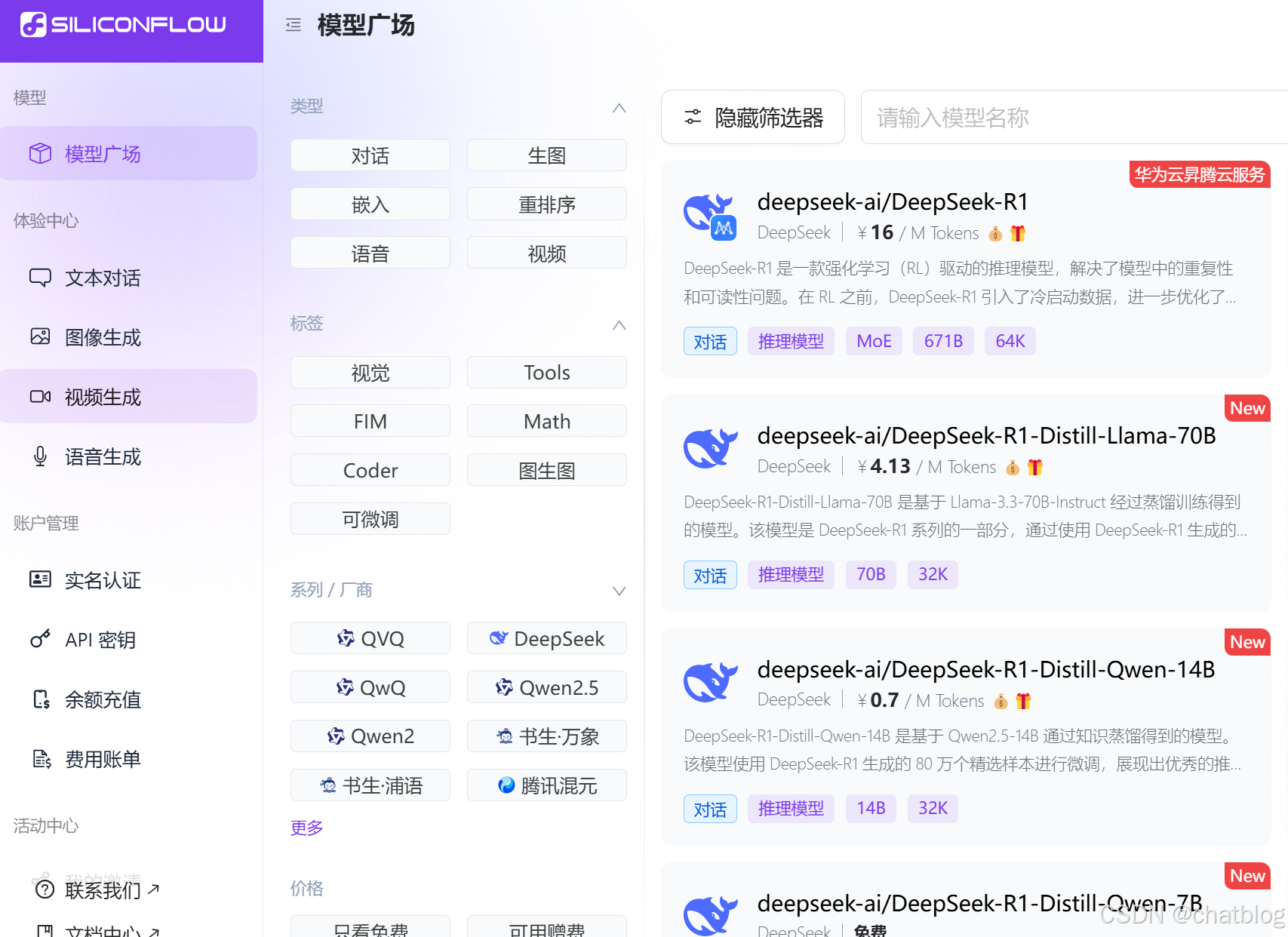Open 语音生成 sidebar item
The width and height of the screenshot is (1288, 937).
tap(128, 456)
